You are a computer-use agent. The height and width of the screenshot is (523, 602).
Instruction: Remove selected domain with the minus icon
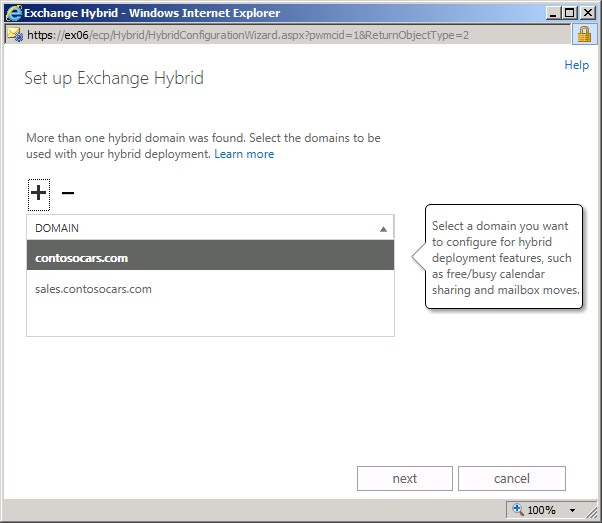68,193
